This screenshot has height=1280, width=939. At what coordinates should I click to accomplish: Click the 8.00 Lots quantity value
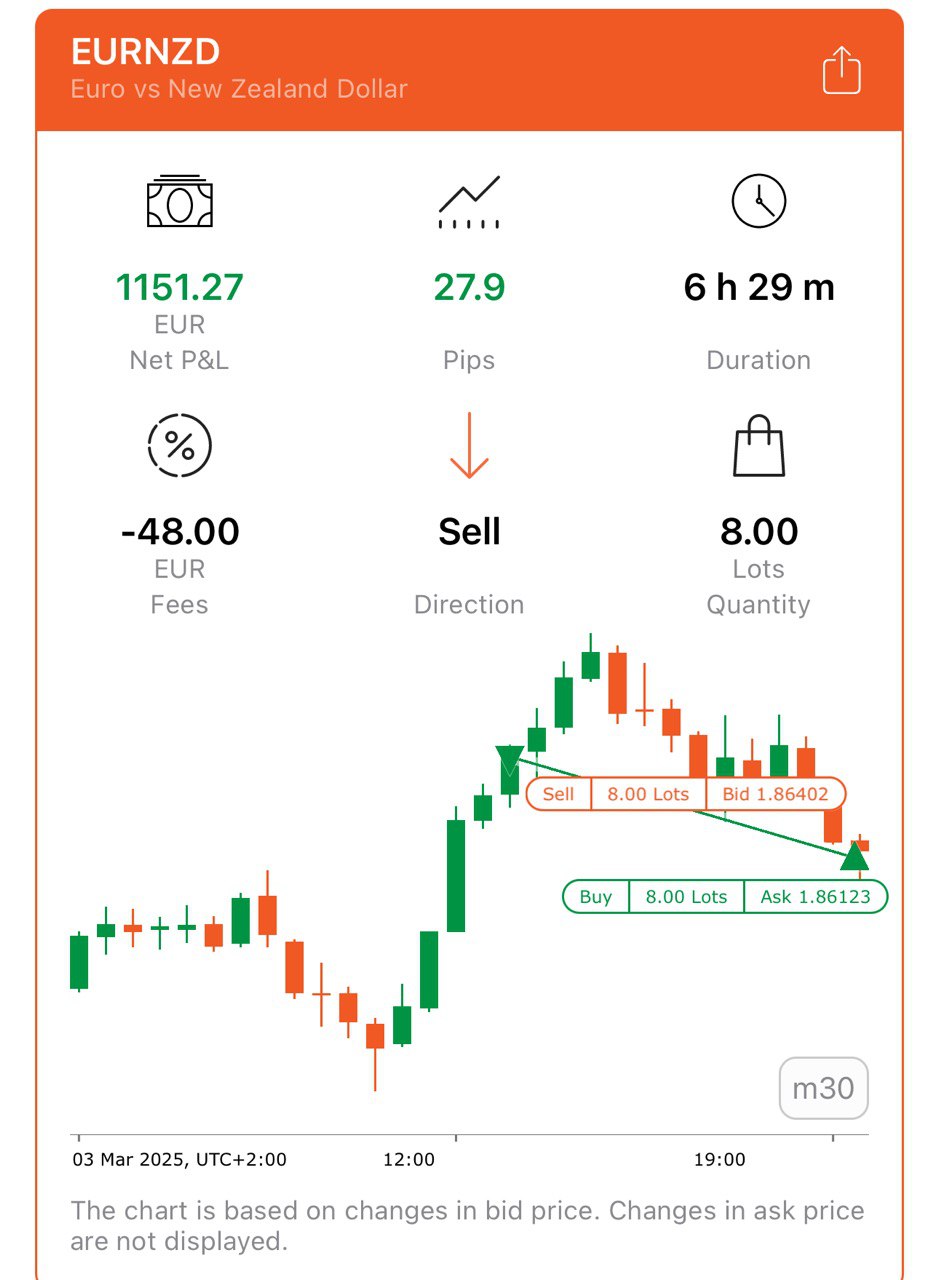pos(759,532)
